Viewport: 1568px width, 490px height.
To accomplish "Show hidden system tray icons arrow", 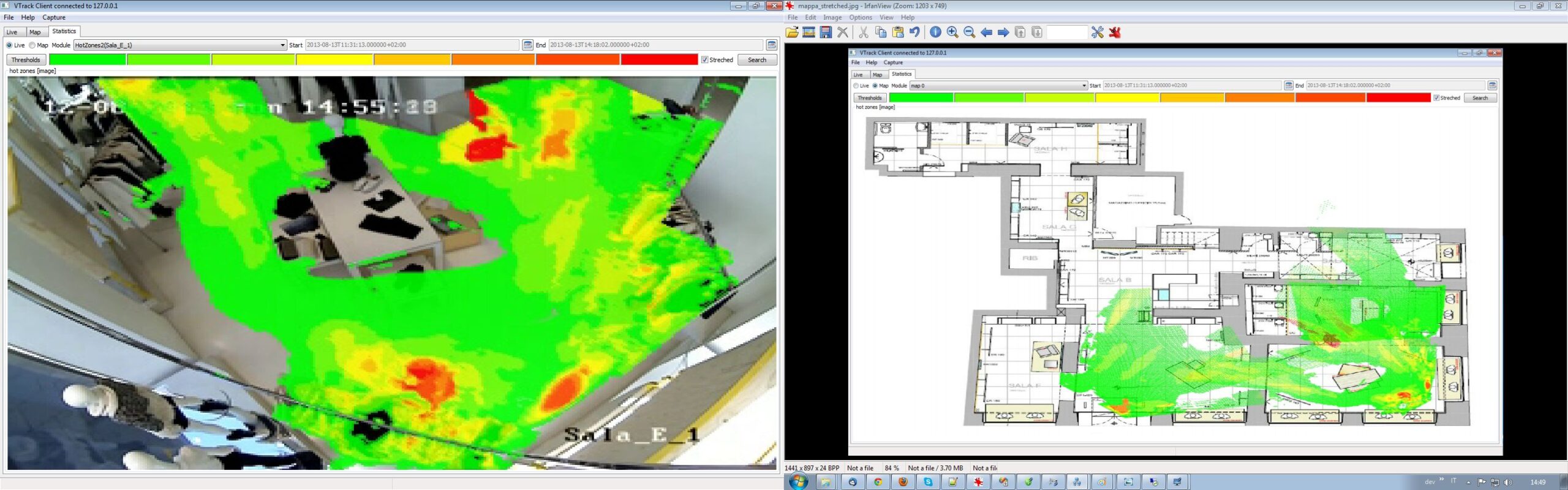I will (1468, 483).
